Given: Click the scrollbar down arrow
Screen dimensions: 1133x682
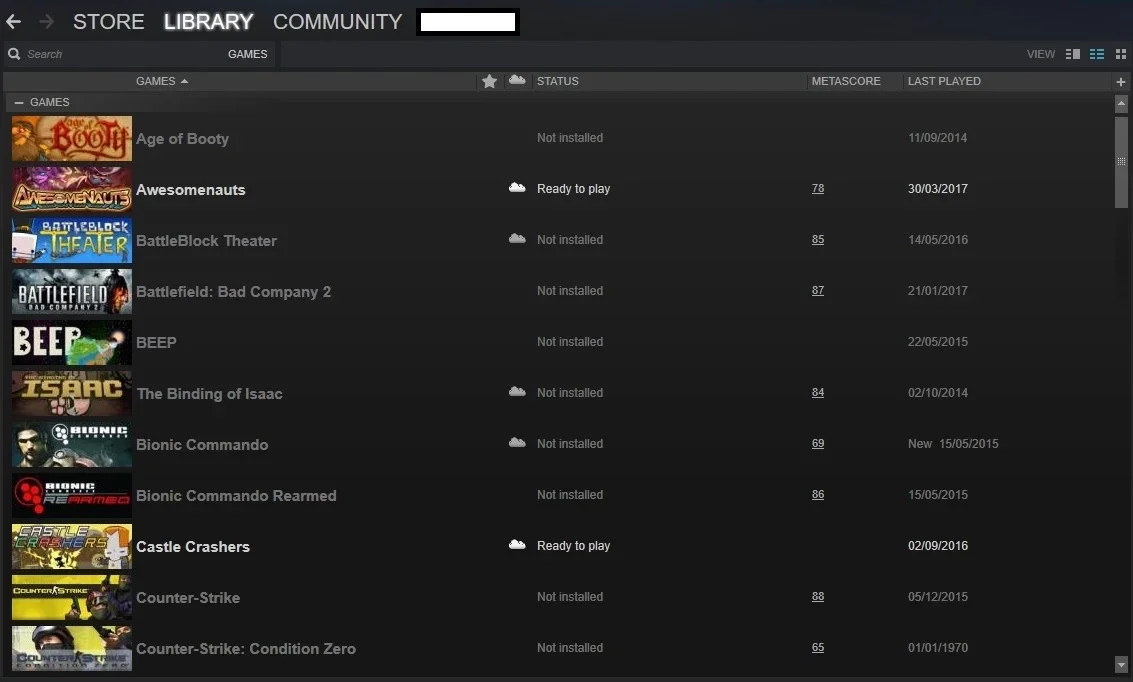Looking at the screenshot, I should [x=1121, y=664].
